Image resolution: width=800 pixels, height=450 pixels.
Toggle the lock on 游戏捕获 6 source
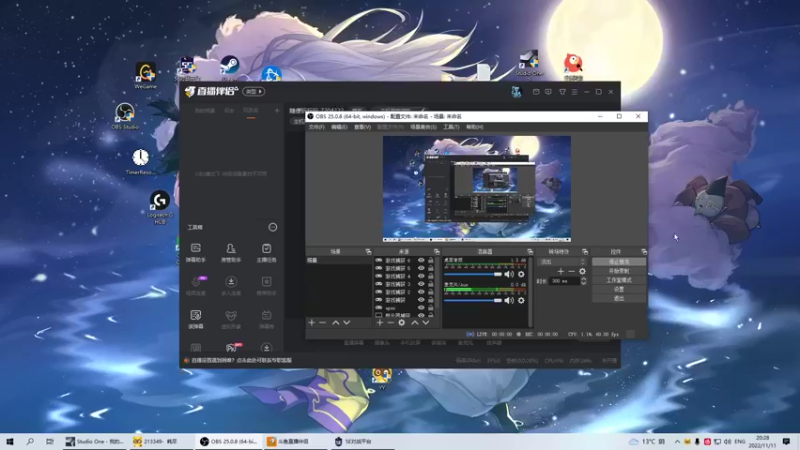(431, 260)
